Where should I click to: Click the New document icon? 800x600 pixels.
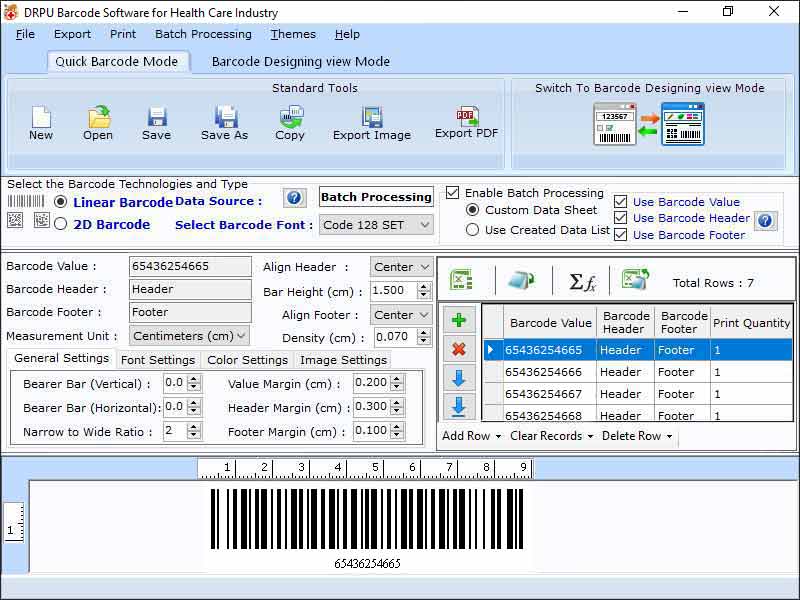(41, 117)
